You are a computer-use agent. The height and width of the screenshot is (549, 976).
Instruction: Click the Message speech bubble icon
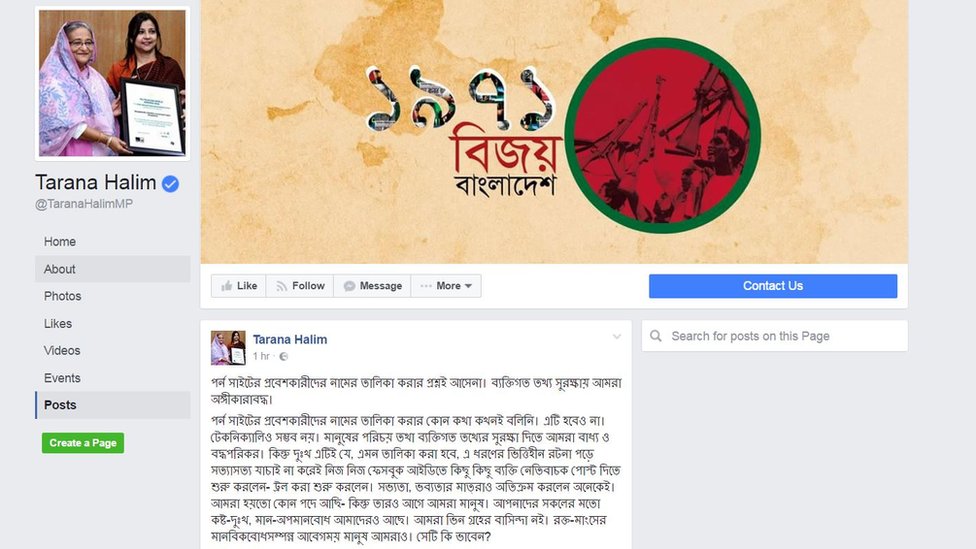tap(349, 286)
